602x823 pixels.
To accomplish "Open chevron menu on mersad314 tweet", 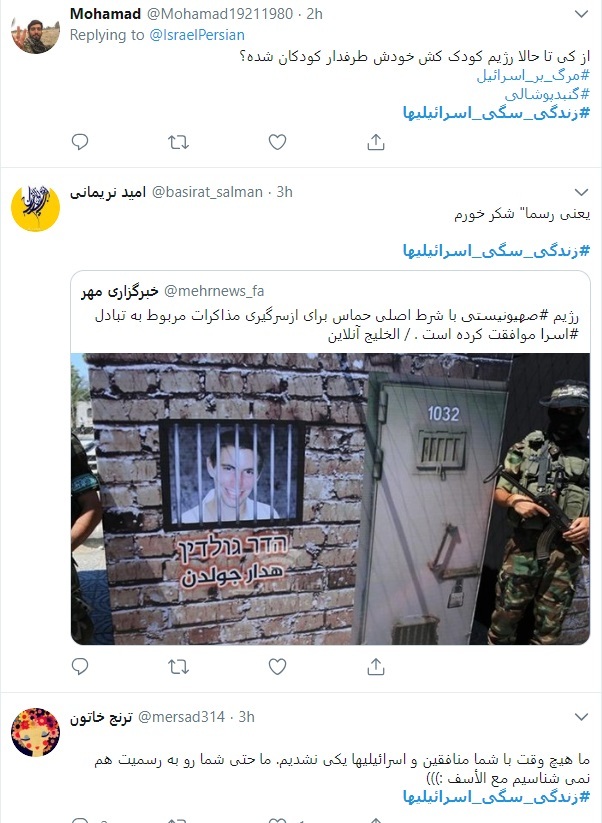I will (x=582, y=717).
